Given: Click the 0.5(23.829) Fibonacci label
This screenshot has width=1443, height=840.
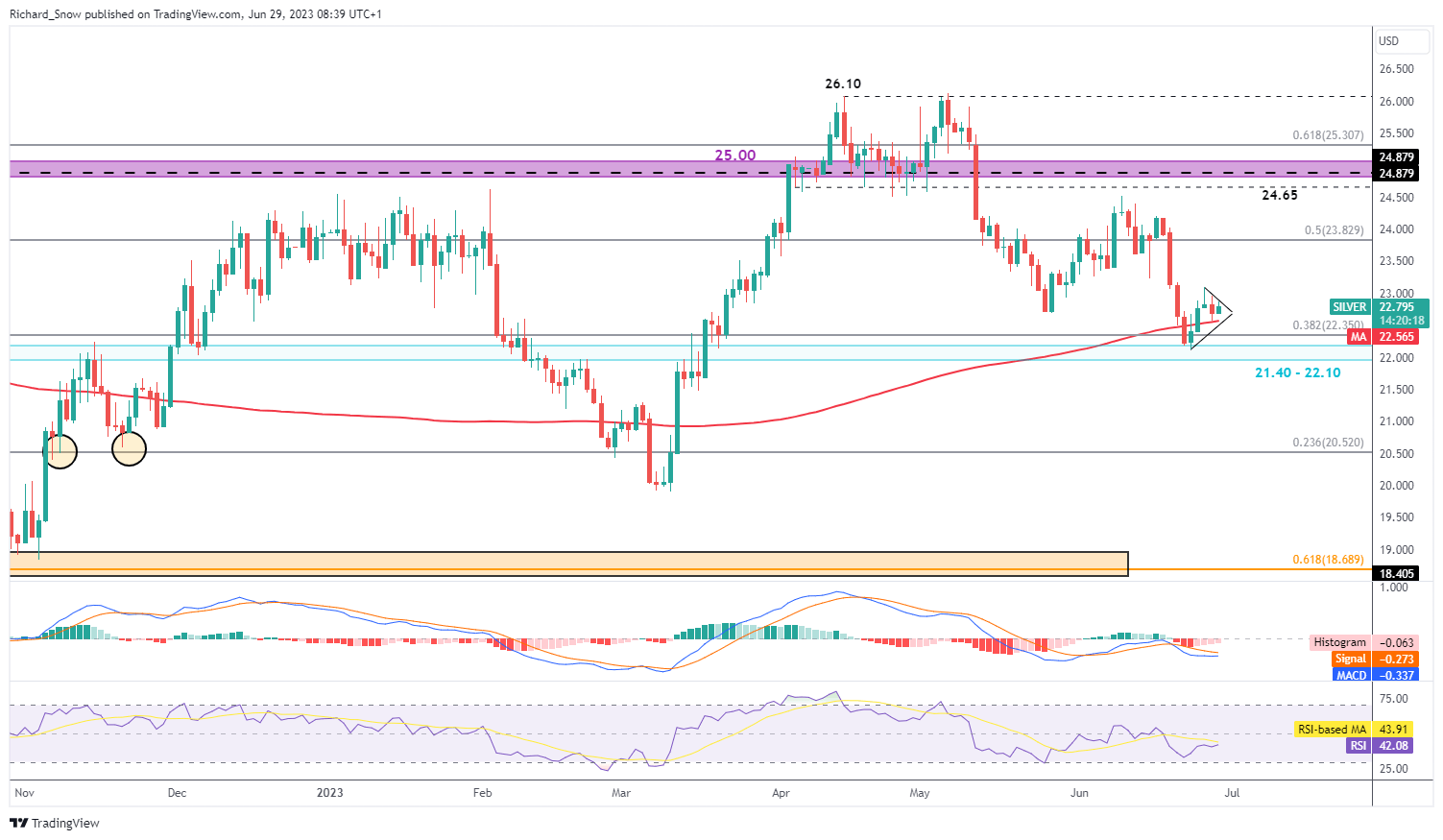Looking at the screenshot, I should coord(1334,230).
